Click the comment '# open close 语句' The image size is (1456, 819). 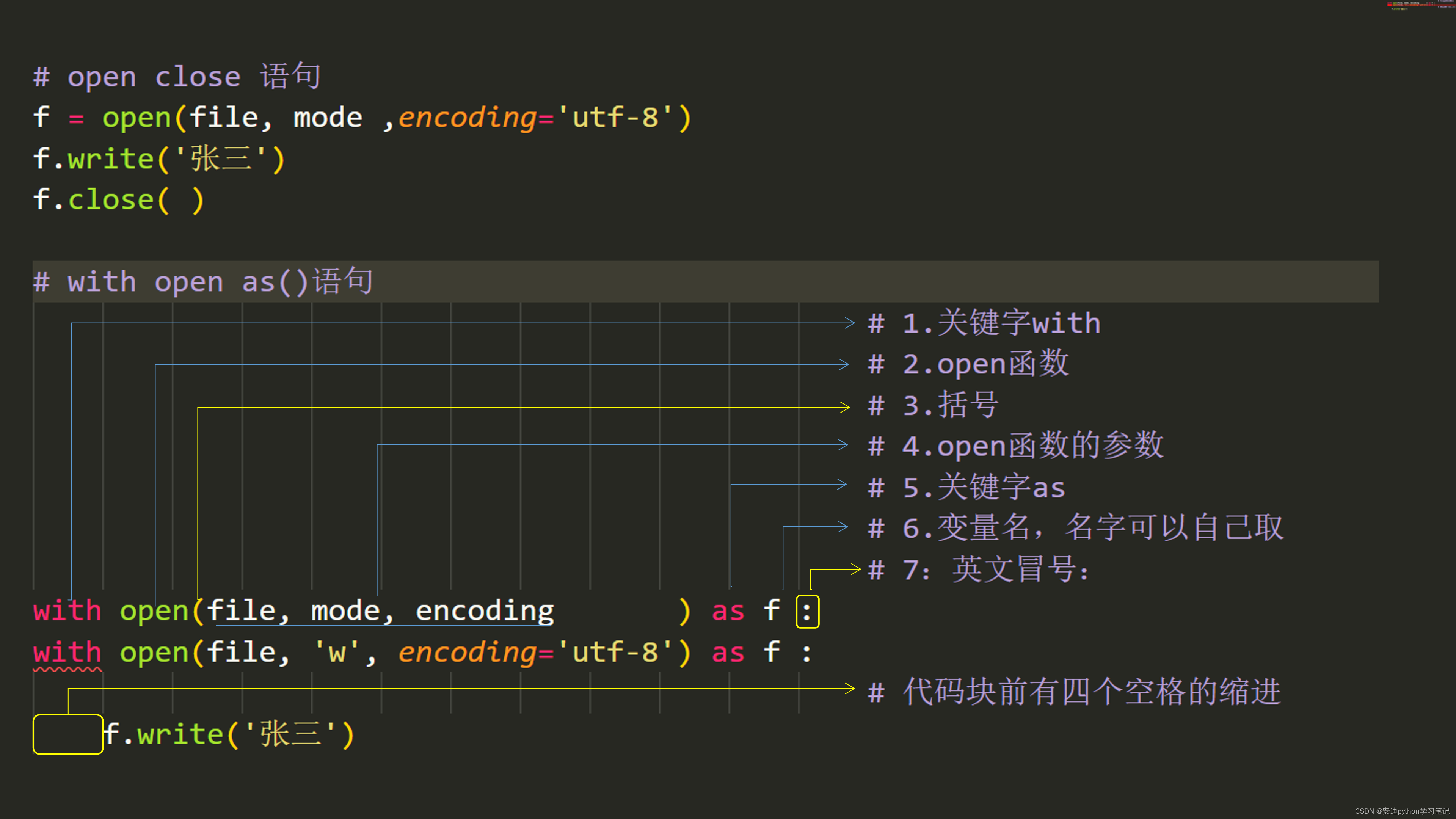pyautogui.click(x=177, y=76)
